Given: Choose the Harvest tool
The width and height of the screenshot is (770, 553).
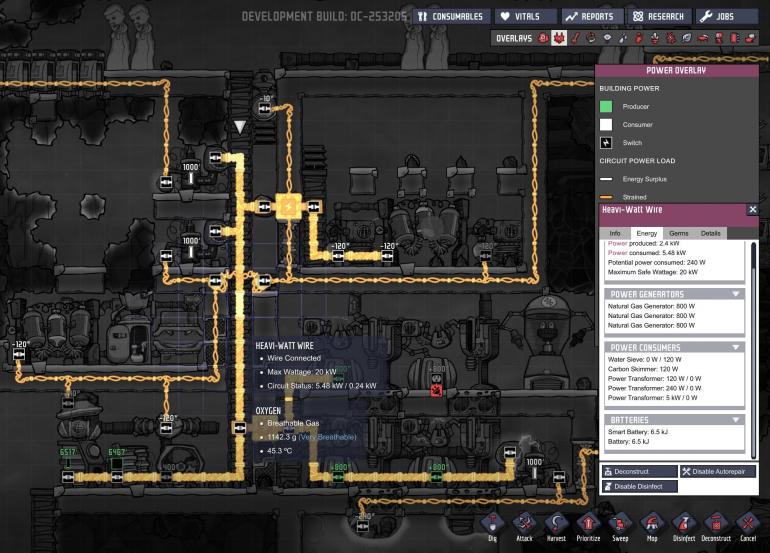Looking at the screenshot, I should click(x=556, y=523).
